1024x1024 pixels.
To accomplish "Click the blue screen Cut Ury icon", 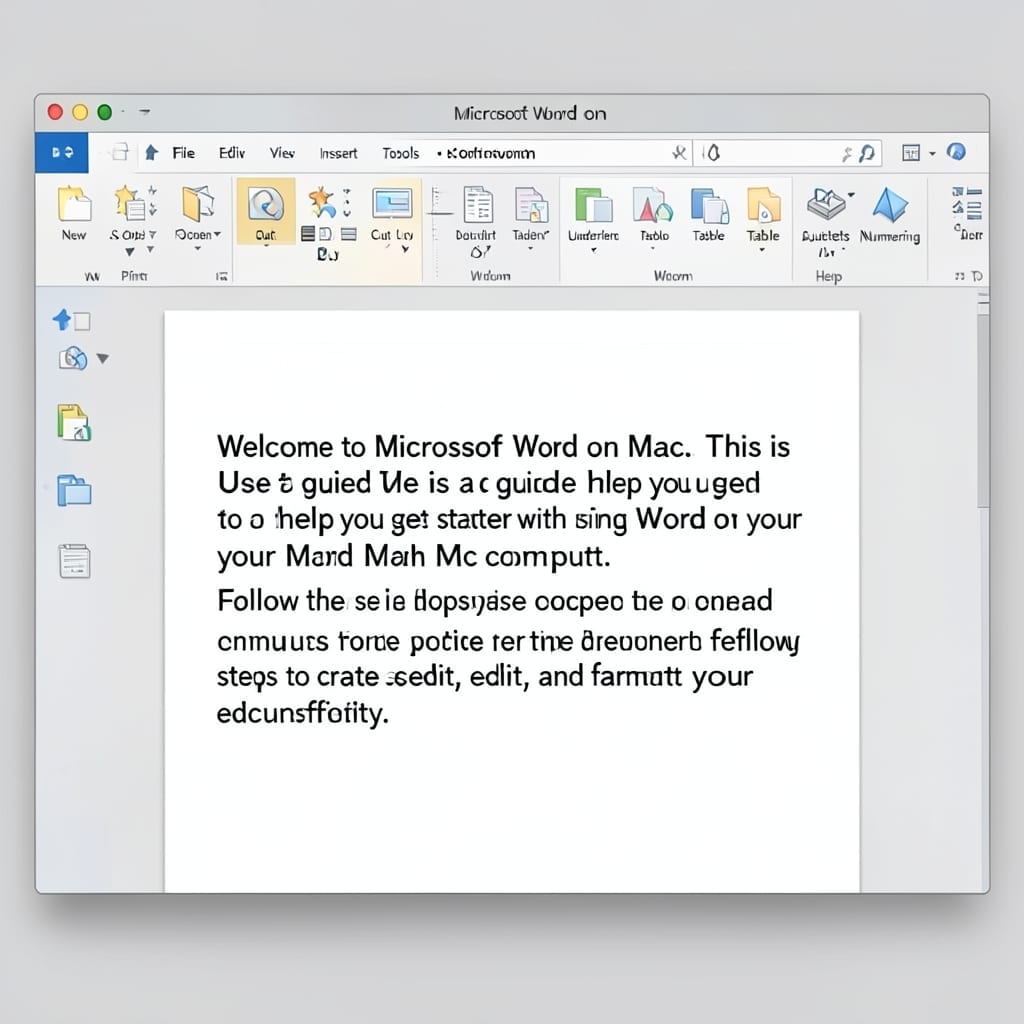I will (392, 203).
